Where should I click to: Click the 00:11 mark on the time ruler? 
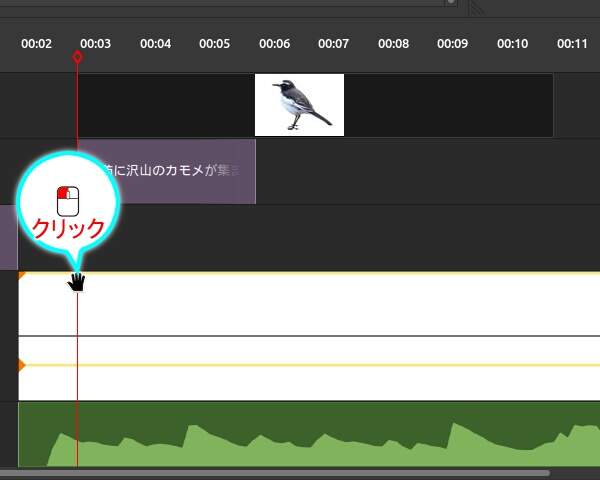point(572,44)
